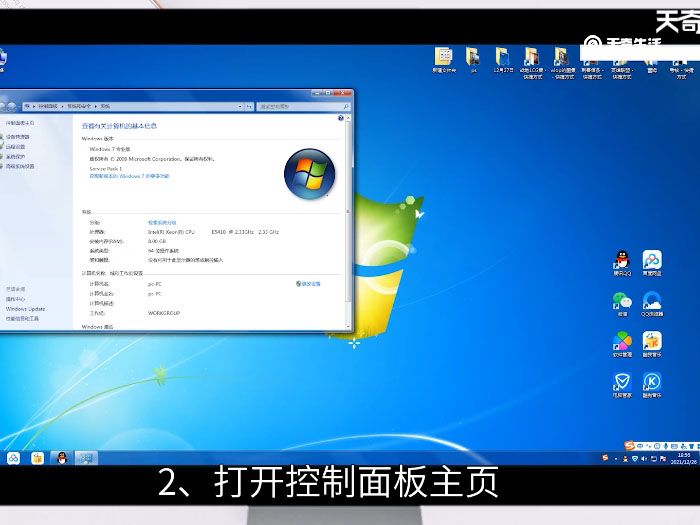Click get more features with Windows 7 link
The width and height of the screenshot is (700, 525).
pos(129,176)
